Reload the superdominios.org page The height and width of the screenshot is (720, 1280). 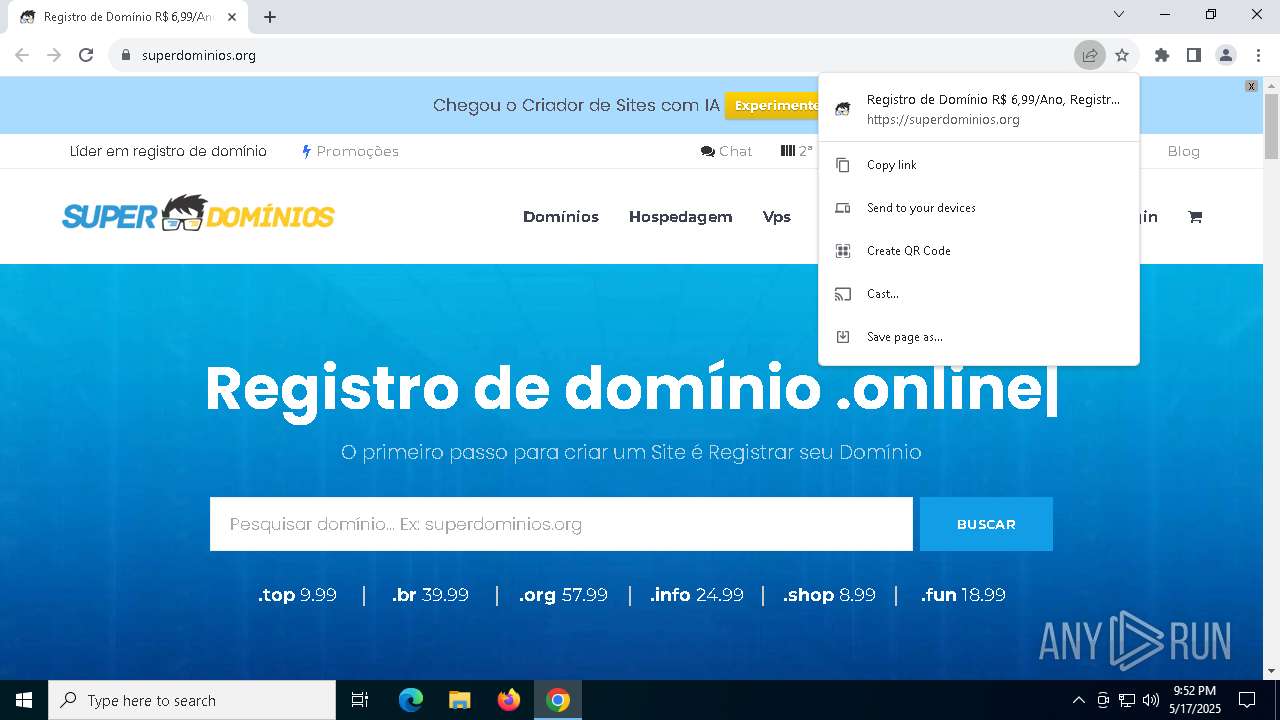click(x=86, y=55)
